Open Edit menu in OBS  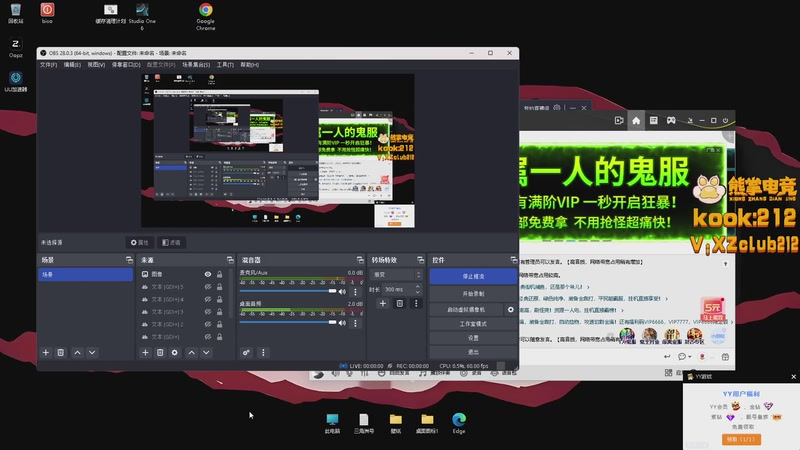(72, 65)
